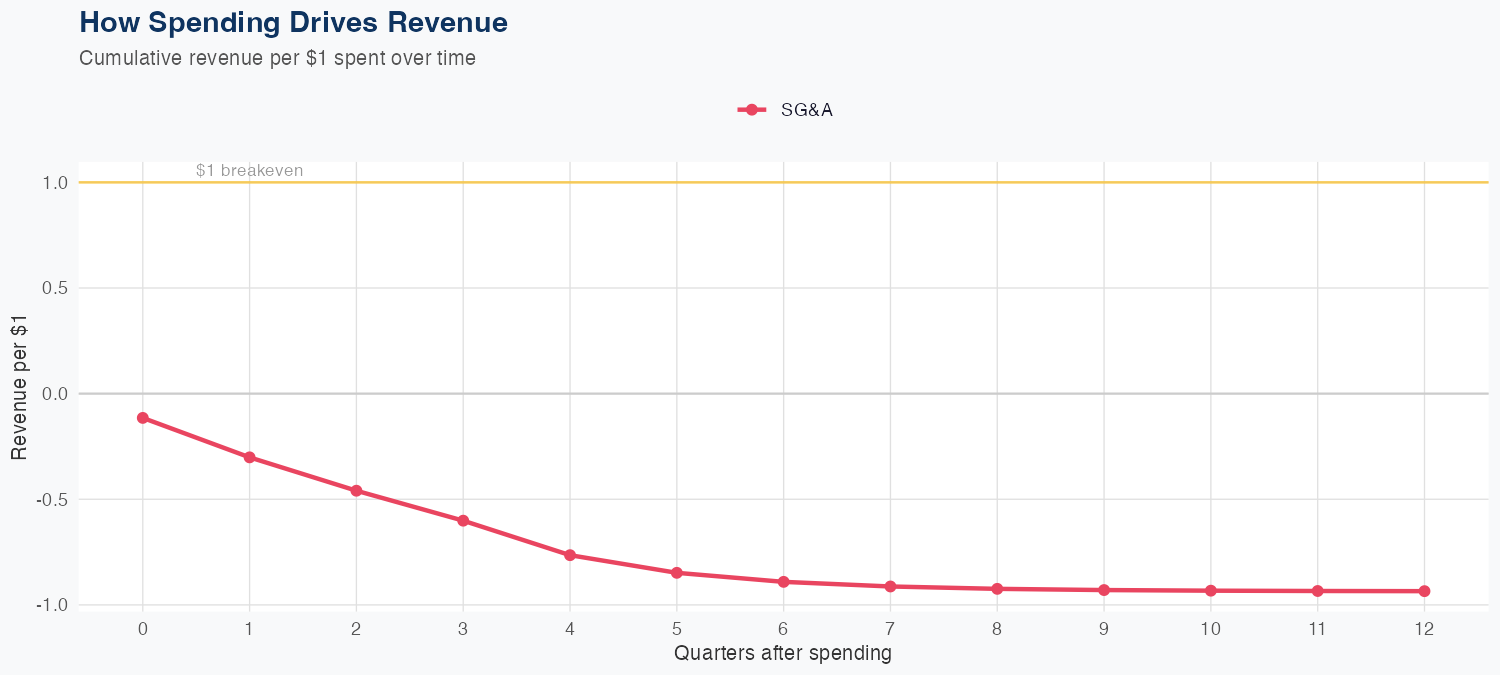The height and width of the screenshot is (675, 1500).
Task: Choose the data point at quarter 7
Action: tap(890, 586)
